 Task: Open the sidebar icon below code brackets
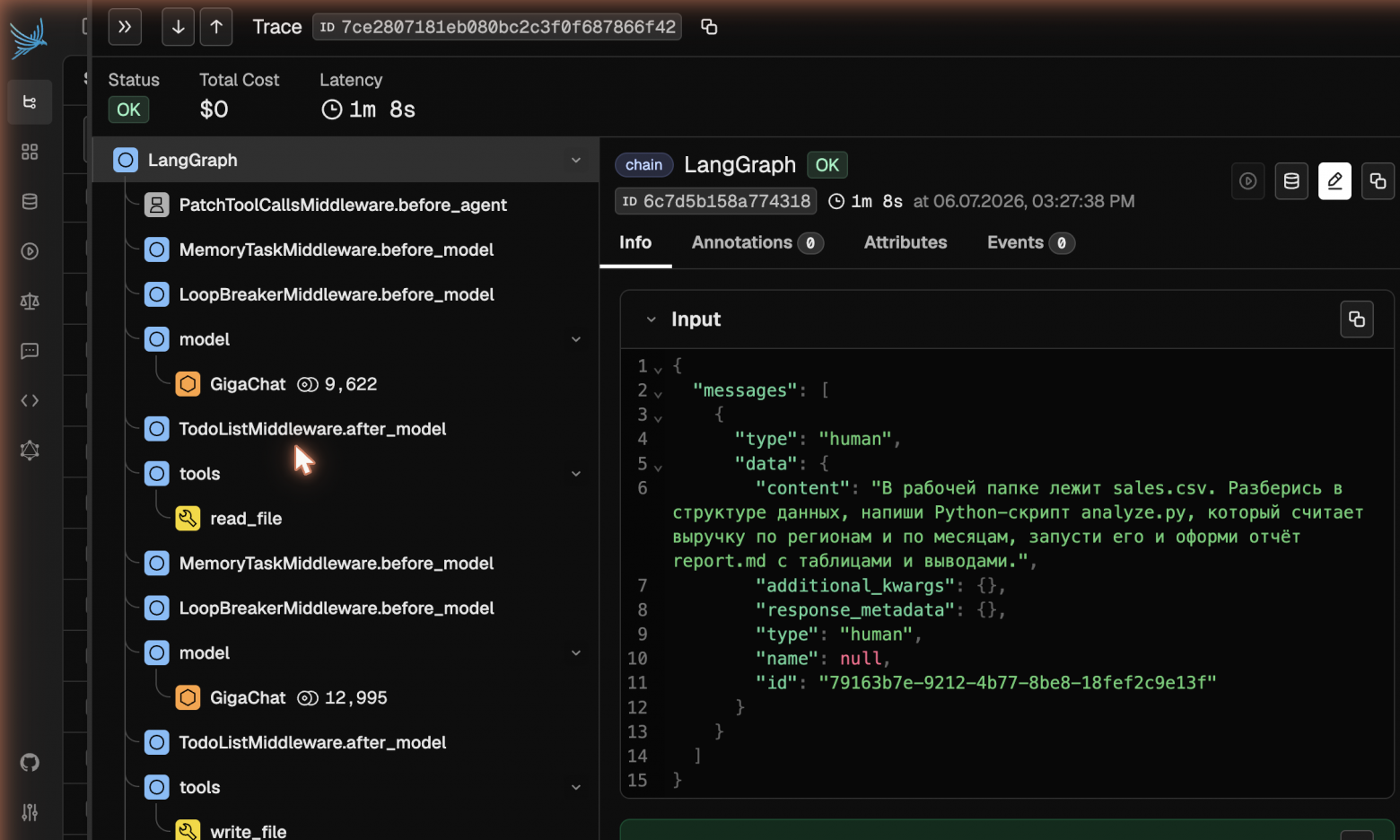click(x=30, y=451)
